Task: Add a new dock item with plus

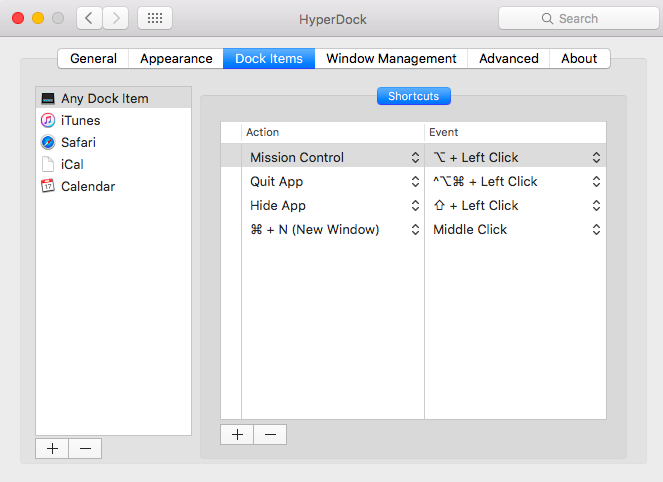Action: (x=52, y=448)
